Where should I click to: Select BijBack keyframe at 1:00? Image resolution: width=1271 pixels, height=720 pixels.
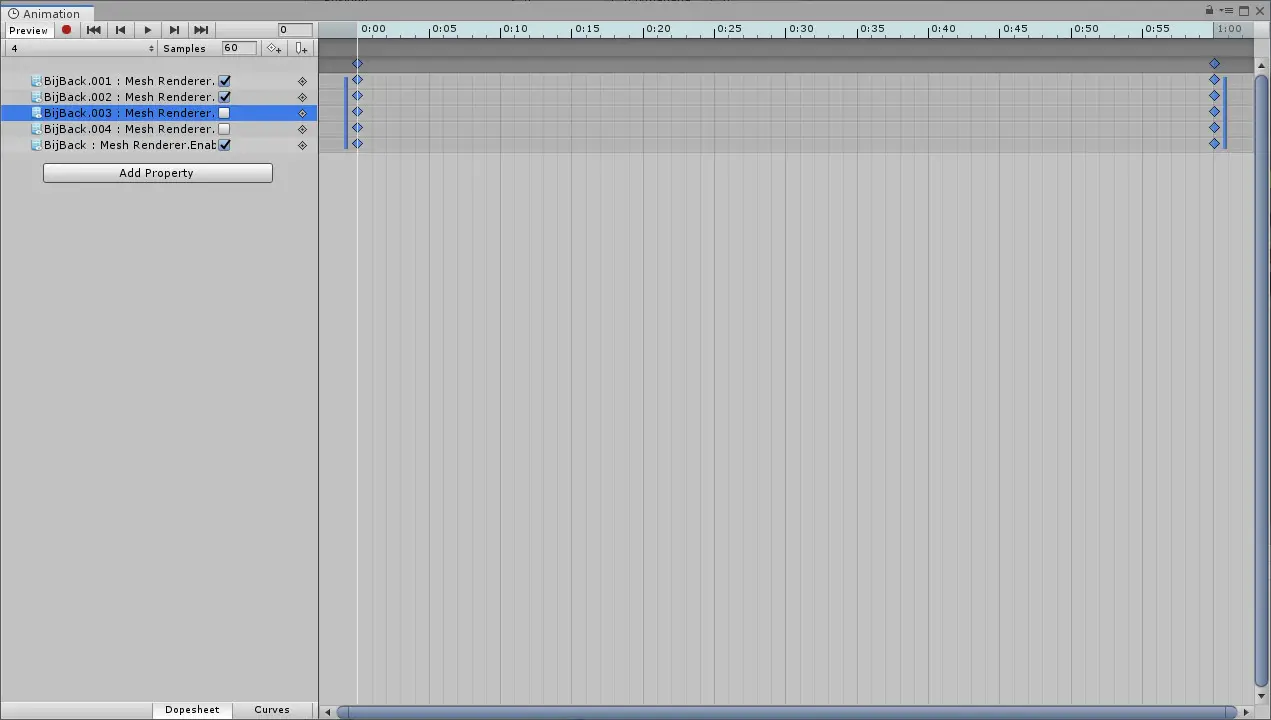pos(1215,144)
